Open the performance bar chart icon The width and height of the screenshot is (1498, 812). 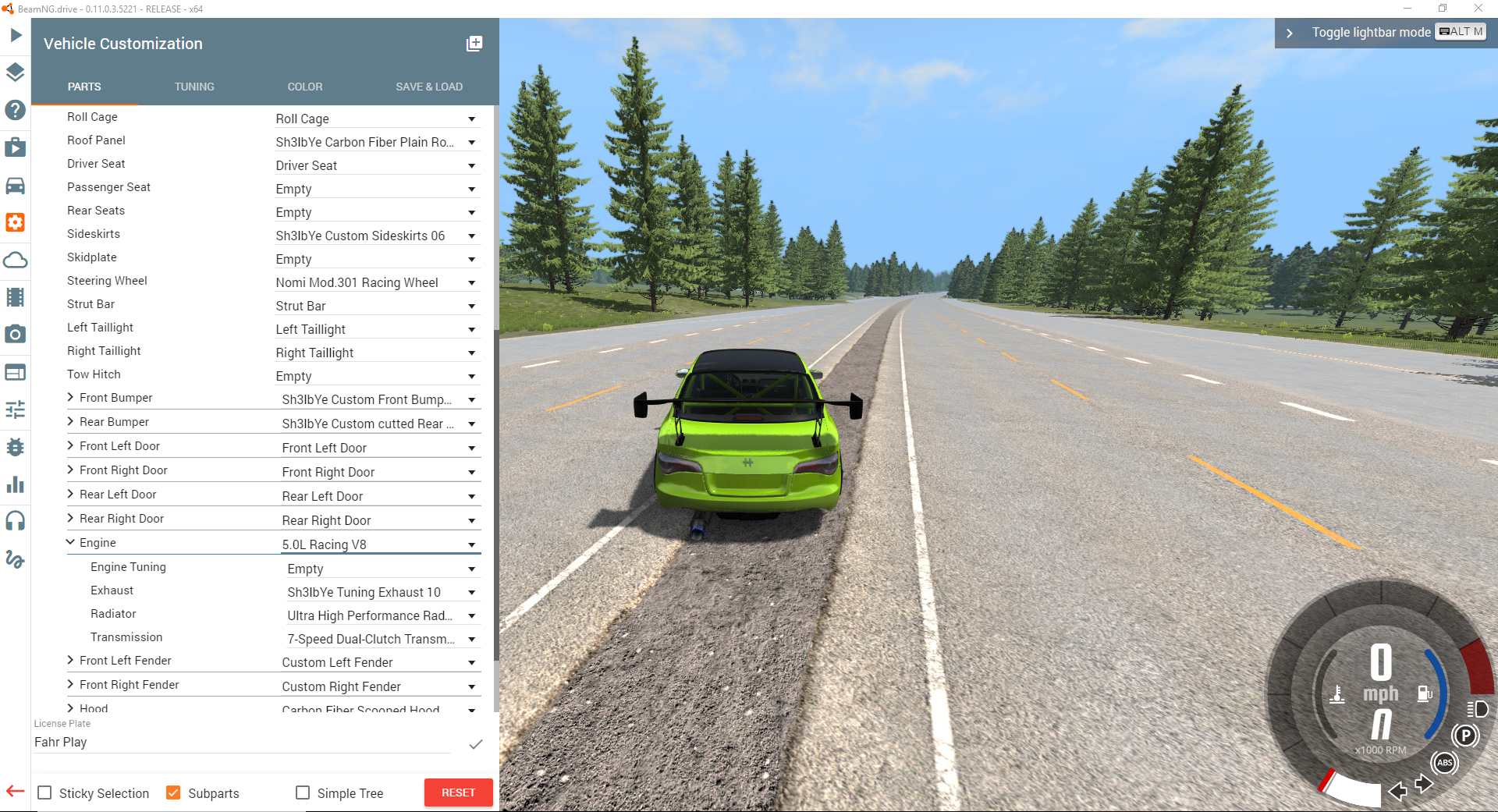(16, 484)
